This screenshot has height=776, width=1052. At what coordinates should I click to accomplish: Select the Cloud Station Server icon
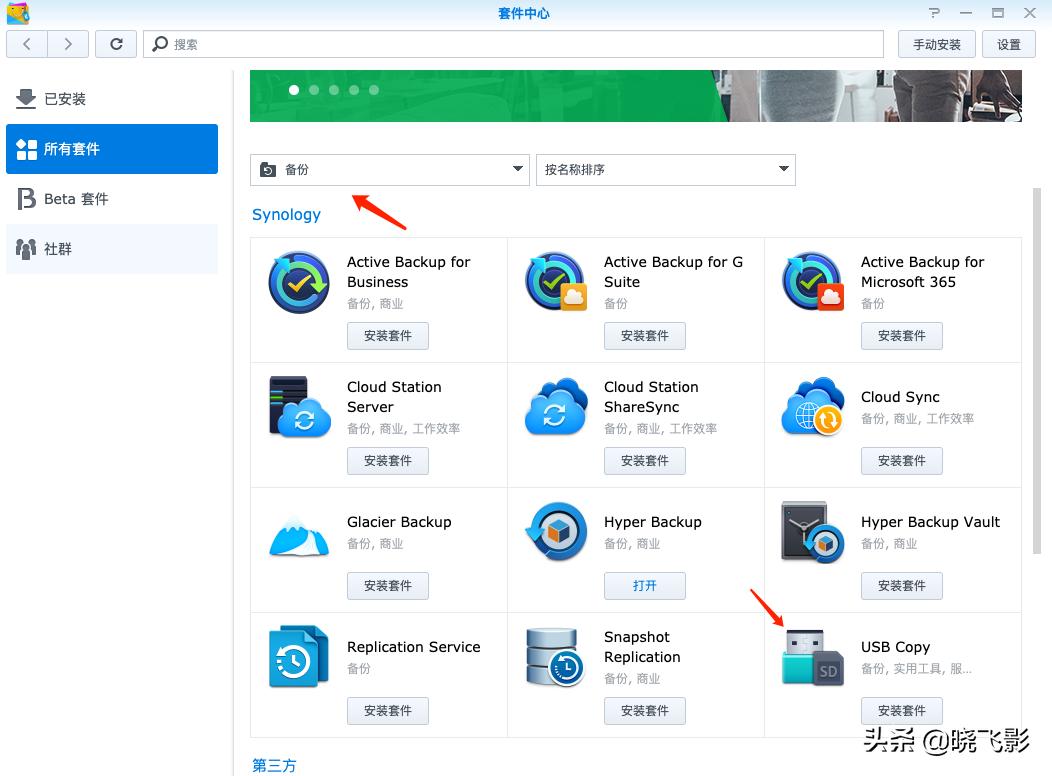coord(298,406)
